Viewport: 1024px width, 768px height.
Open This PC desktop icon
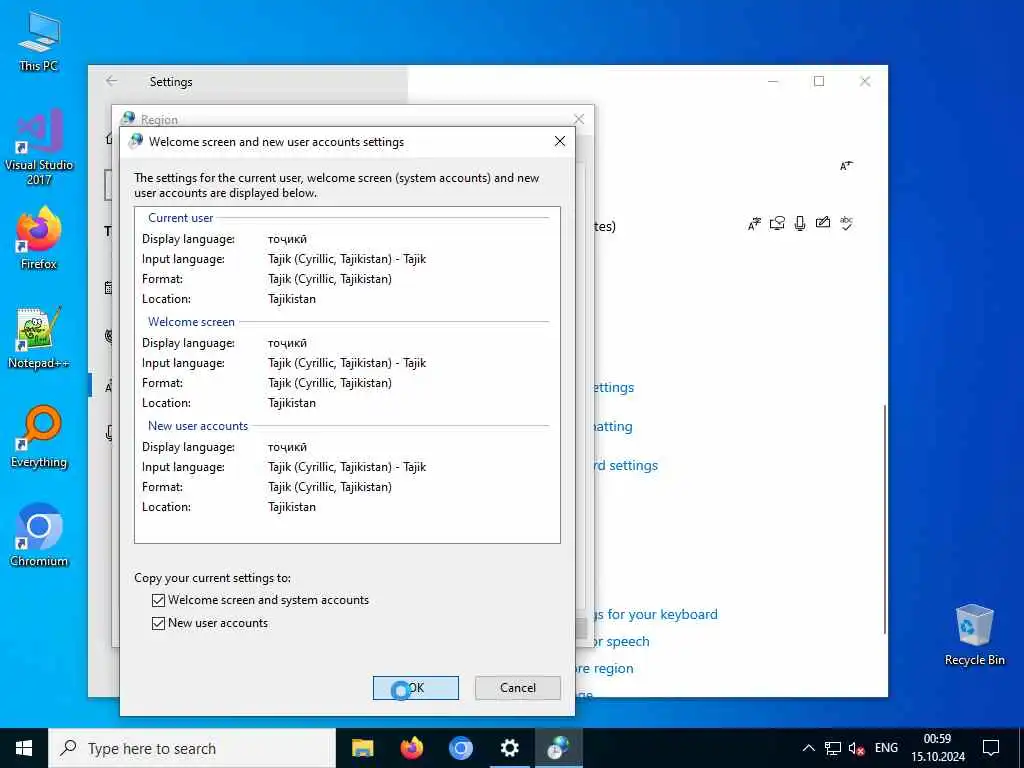click(39, 42)
